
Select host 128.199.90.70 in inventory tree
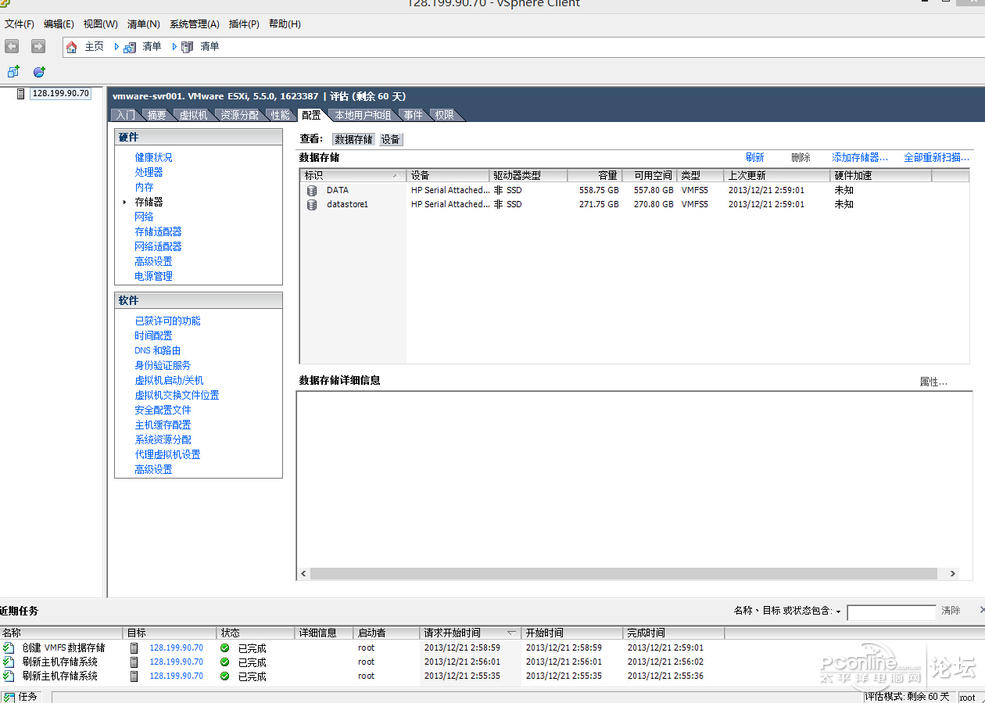click(60, 94)
